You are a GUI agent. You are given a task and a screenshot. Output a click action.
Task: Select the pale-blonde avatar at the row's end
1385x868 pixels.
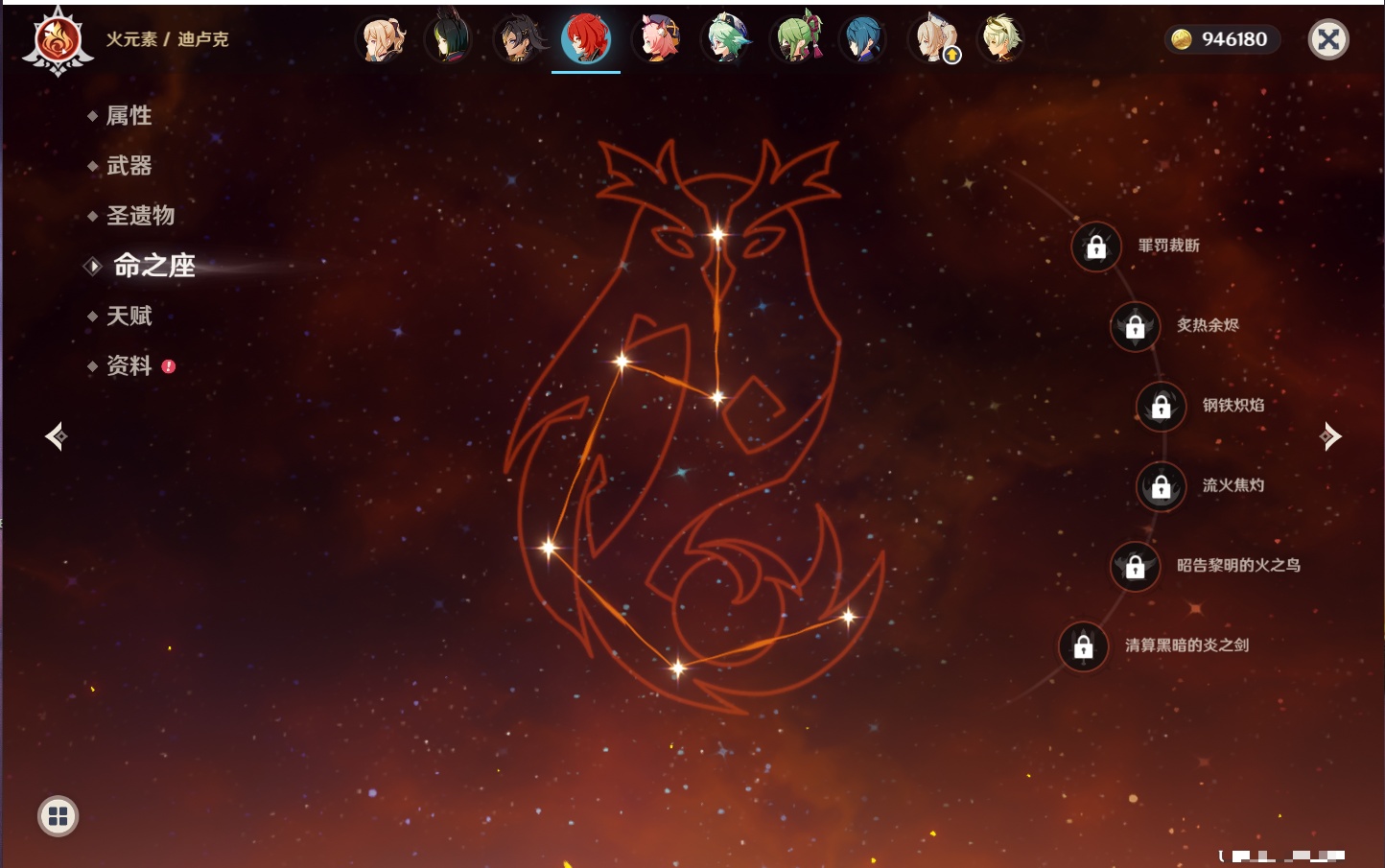tap(999, 39)
